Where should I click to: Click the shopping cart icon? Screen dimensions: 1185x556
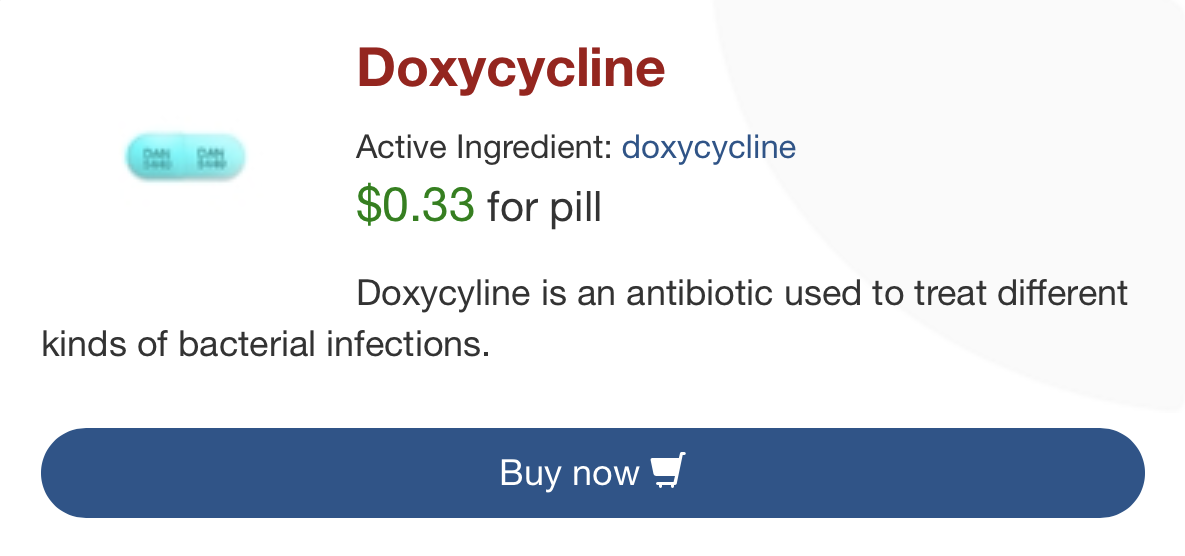668,471
